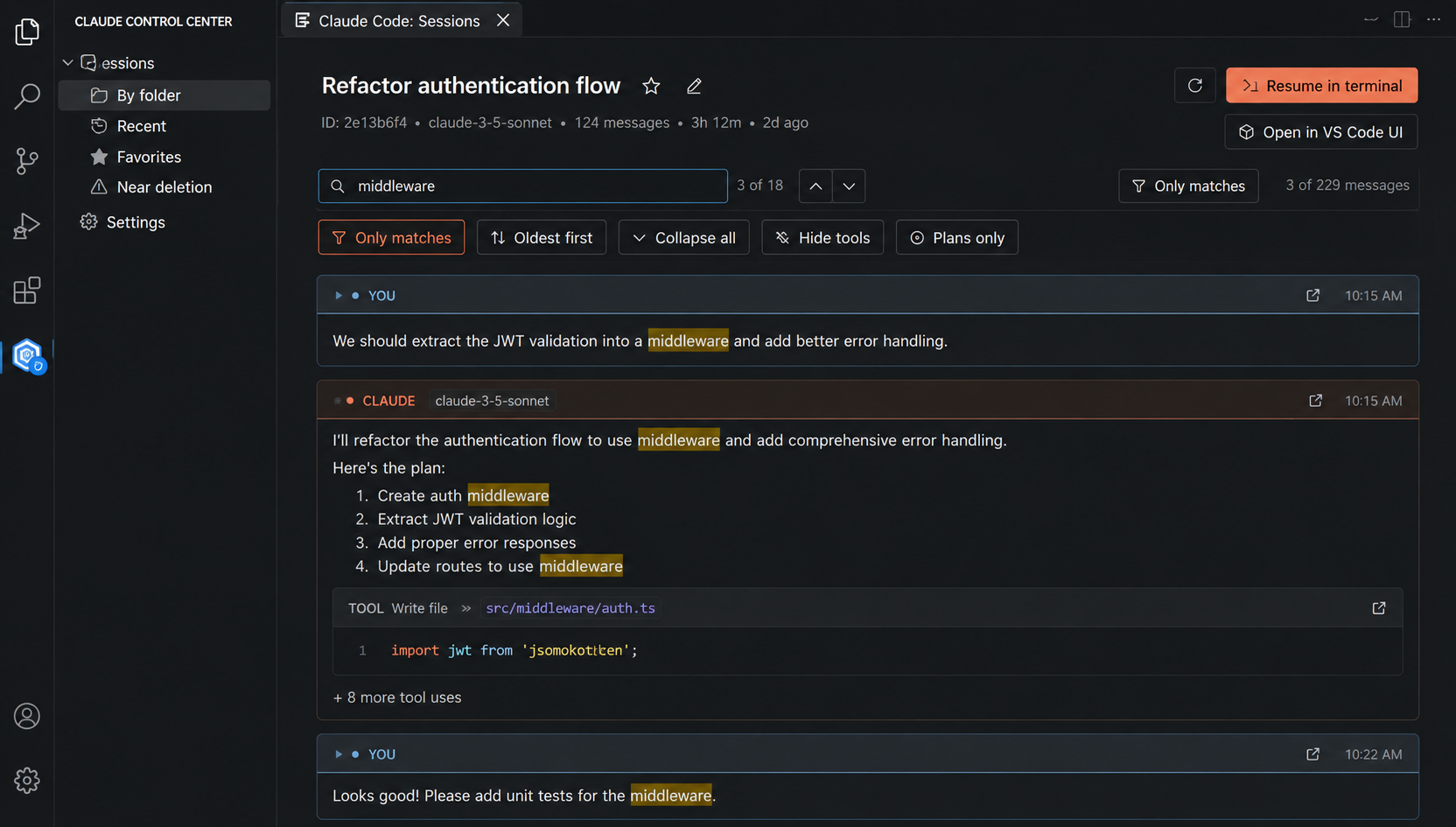Click the 3 of 229 messages counter
This screenshot has height=827, width=1456.
coord(1347,186)
